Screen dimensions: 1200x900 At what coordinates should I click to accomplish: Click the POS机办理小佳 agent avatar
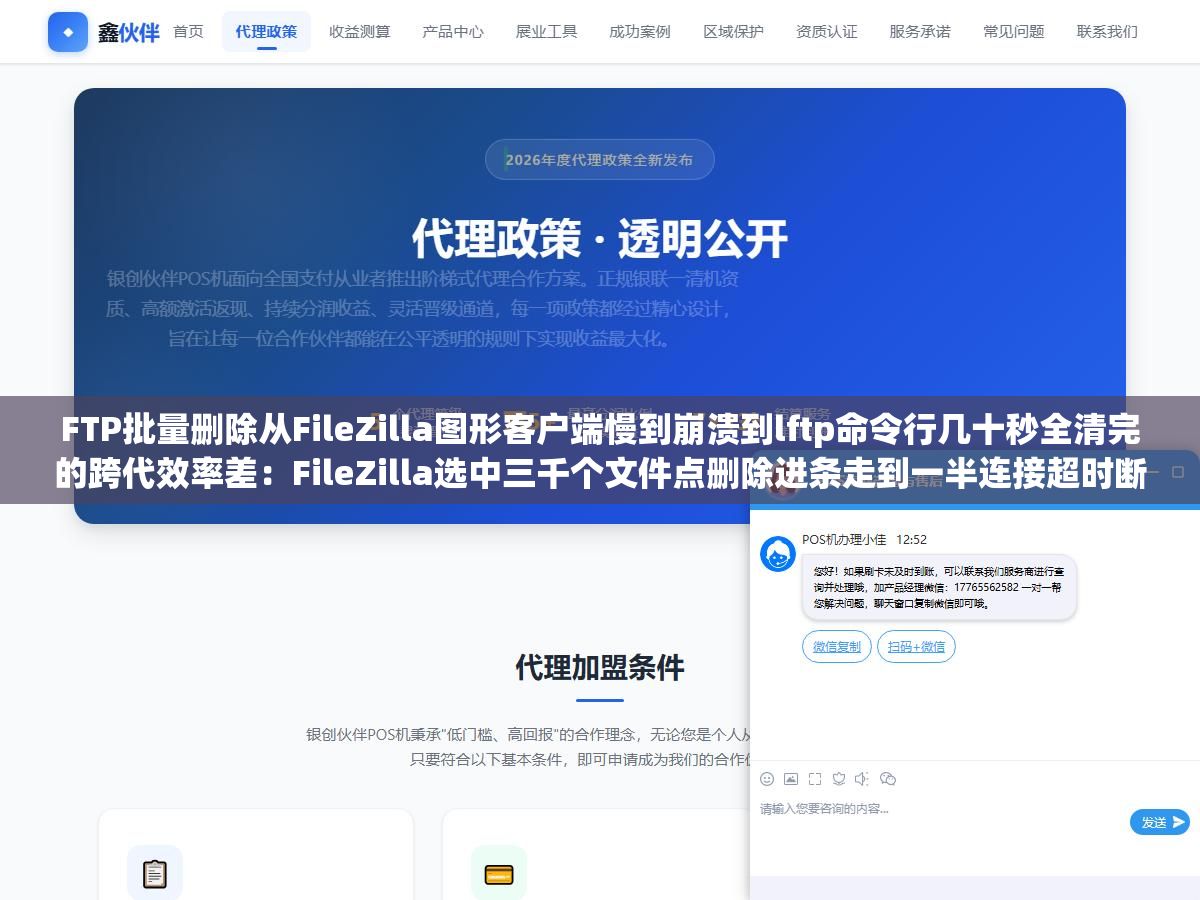click(x=778, y=554)
